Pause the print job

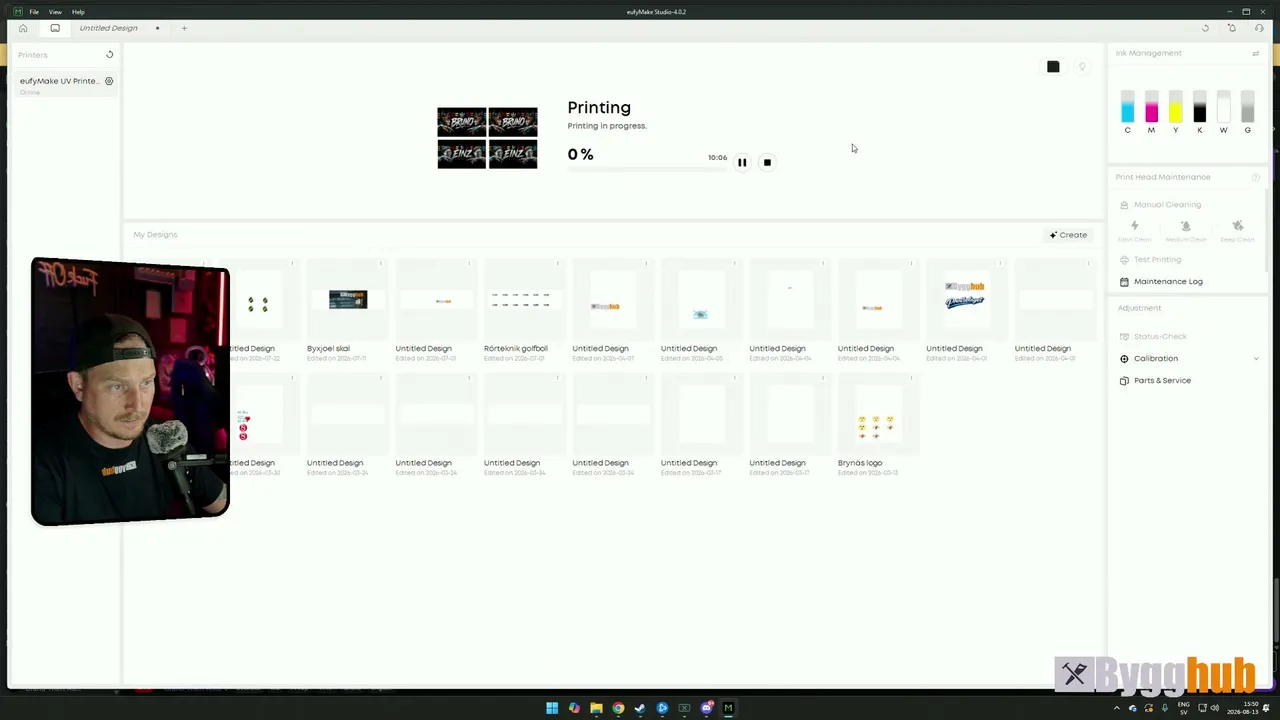[x=742, y=162]
